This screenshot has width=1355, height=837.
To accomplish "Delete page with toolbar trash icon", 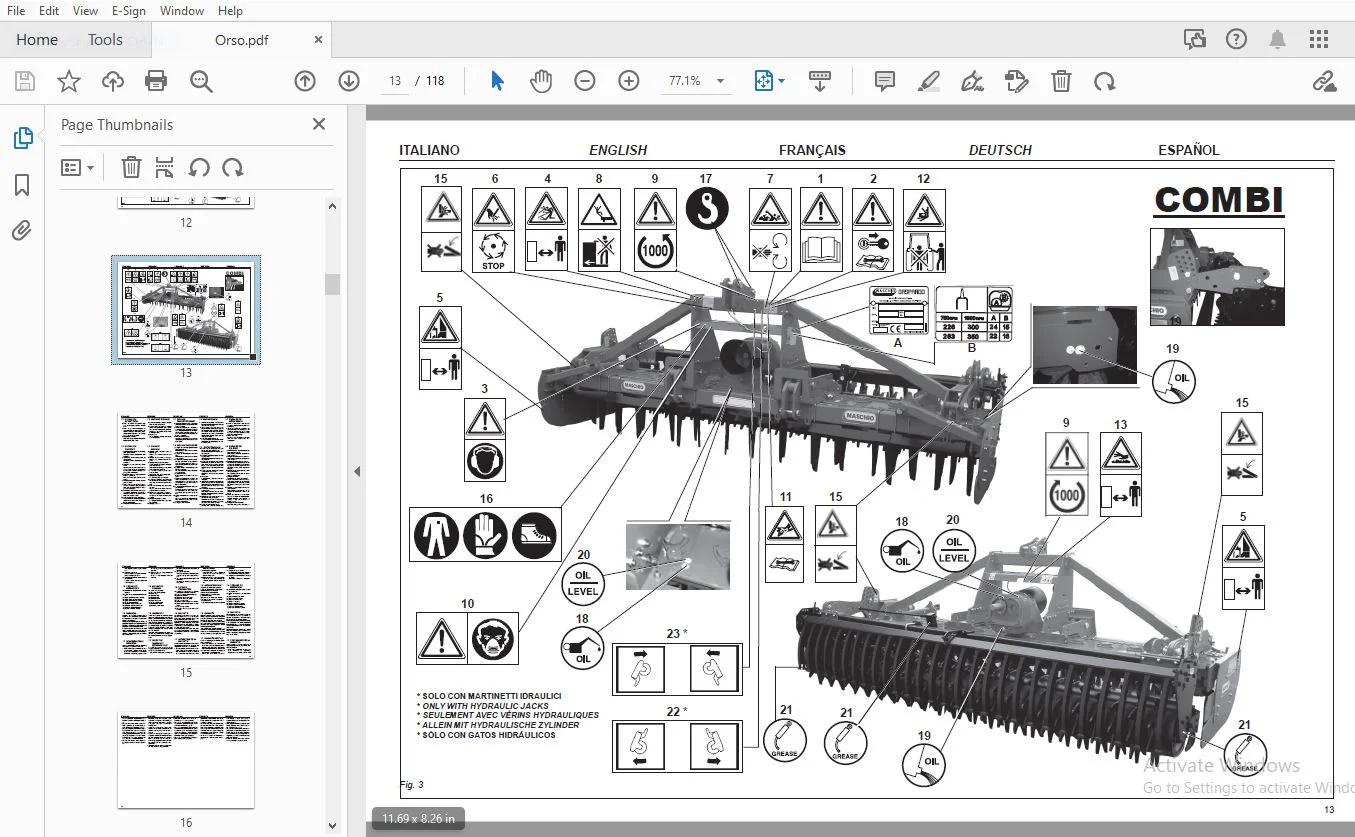I will (1061, 81).
